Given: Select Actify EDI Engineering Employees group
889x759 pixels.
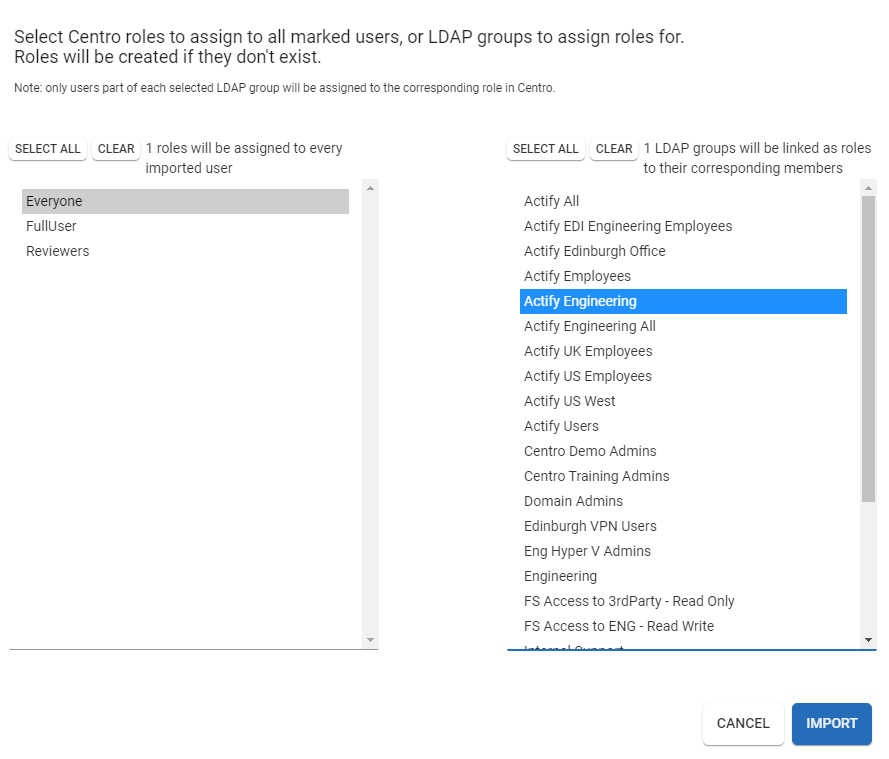Looking at the screenshot, I should [x=628, y=226].
